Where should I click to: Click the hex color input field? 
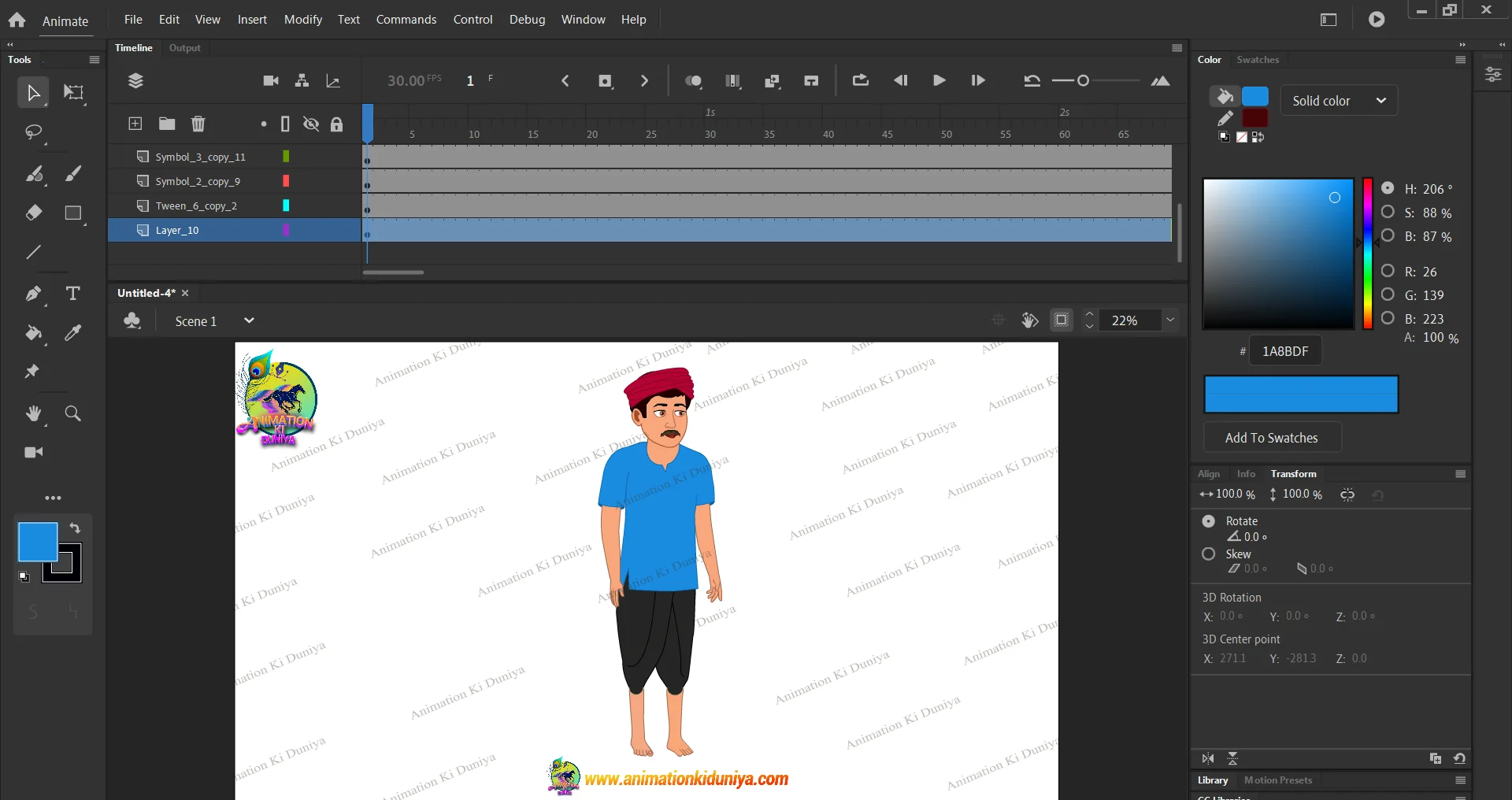pyautogui.click(x=1285, y=351)
